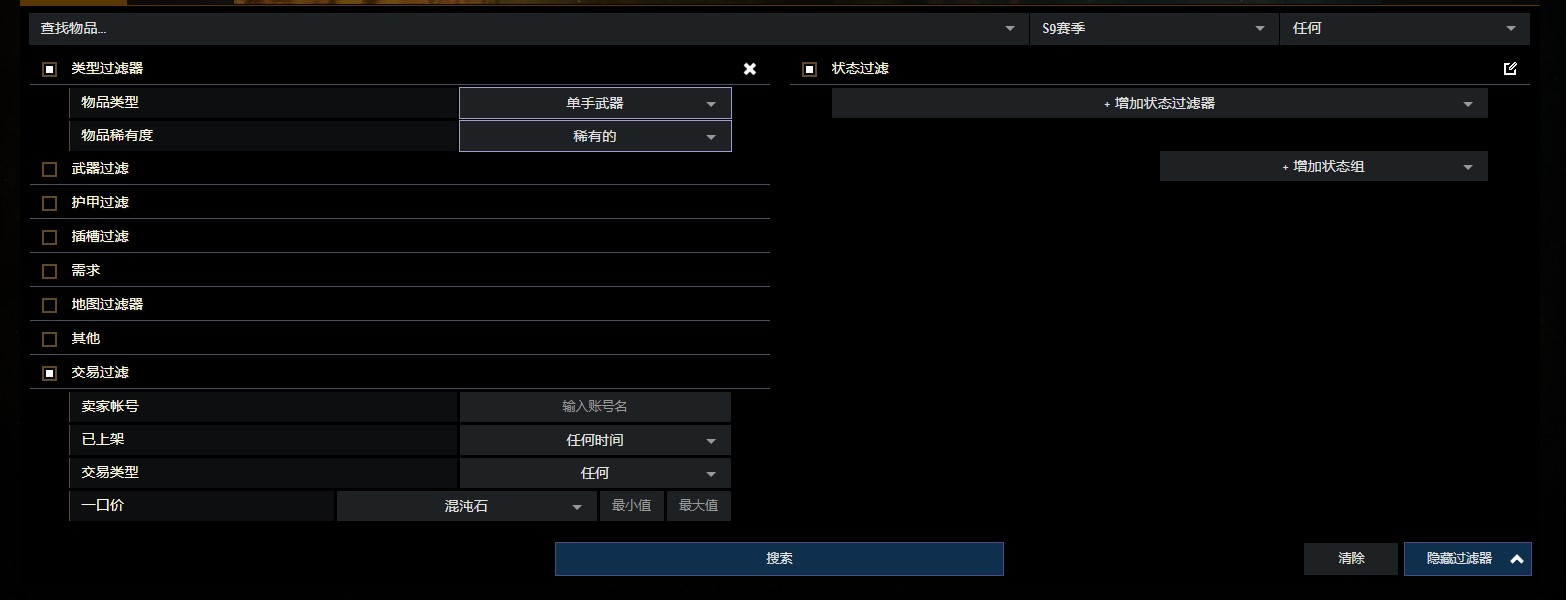The height and width of the screenshot is (600, 1566).
Task: Expand the 增加状态过滤器 selector
Action: (x=1159, y=103)
